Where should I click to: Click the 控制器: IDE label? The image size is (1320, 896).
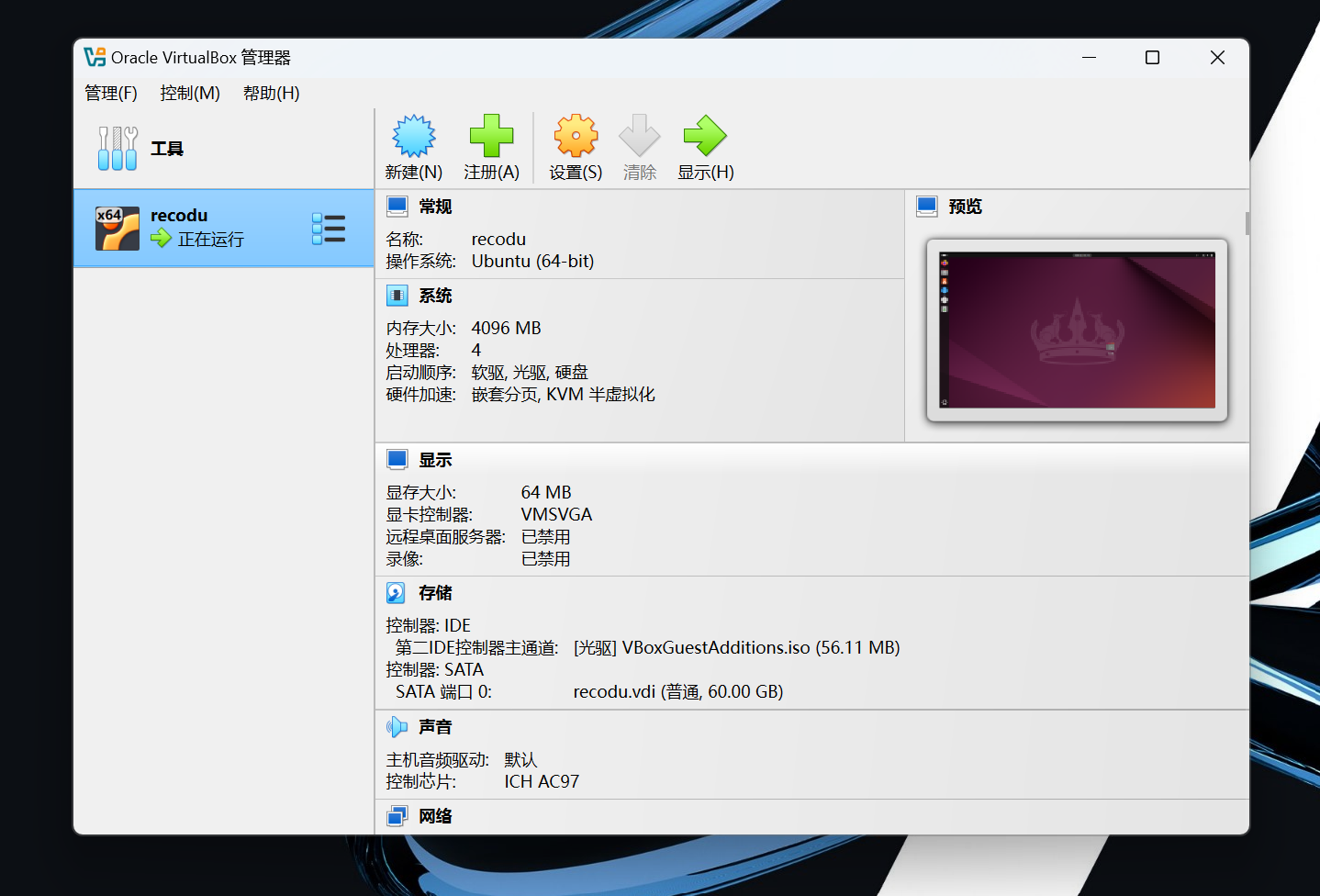(428, 625)
